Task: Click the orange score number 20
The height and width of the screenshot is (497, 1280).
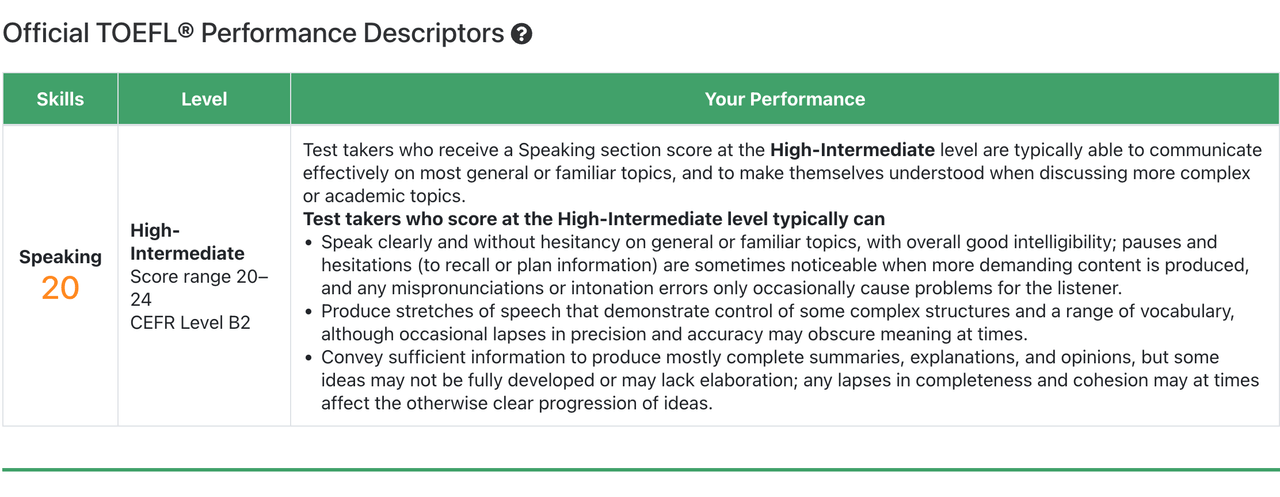Action: coord(60,288)
